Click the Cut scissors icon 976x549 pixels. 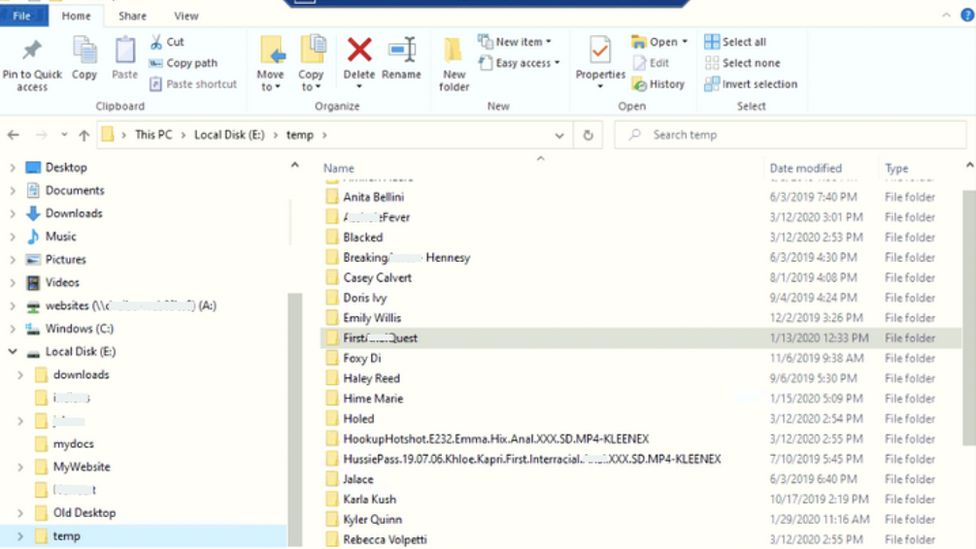(x=156, y=42)
